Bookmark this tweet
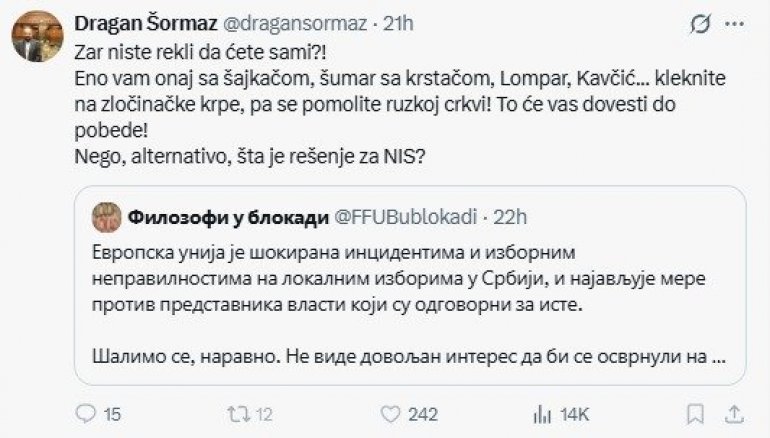This screenshot has height=438, width=770. [x=689, y=413]
